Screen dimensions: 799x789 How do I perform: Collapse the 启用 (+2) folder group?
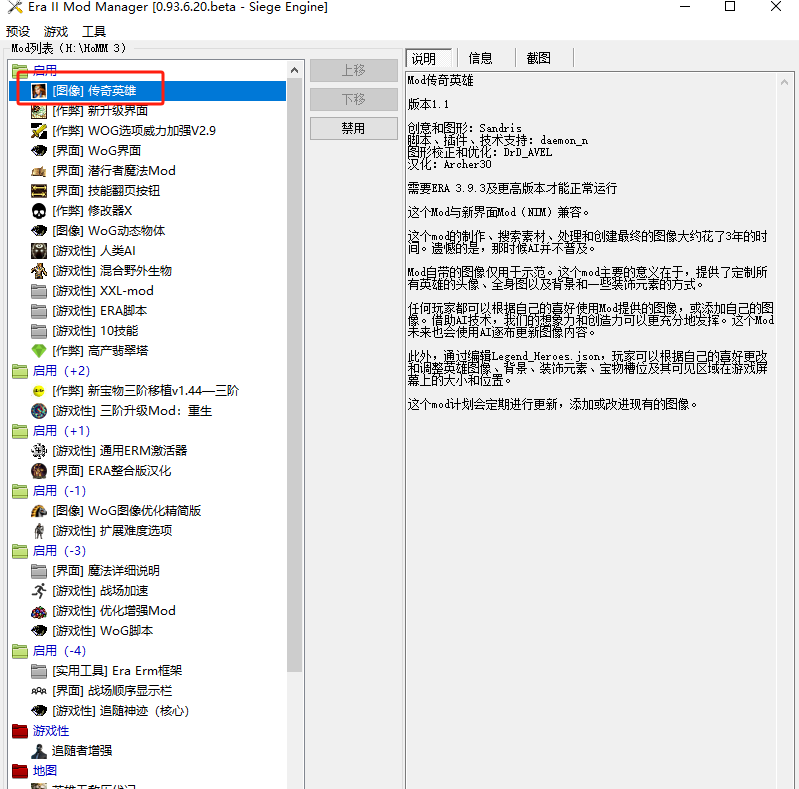[x=20, y=371]
